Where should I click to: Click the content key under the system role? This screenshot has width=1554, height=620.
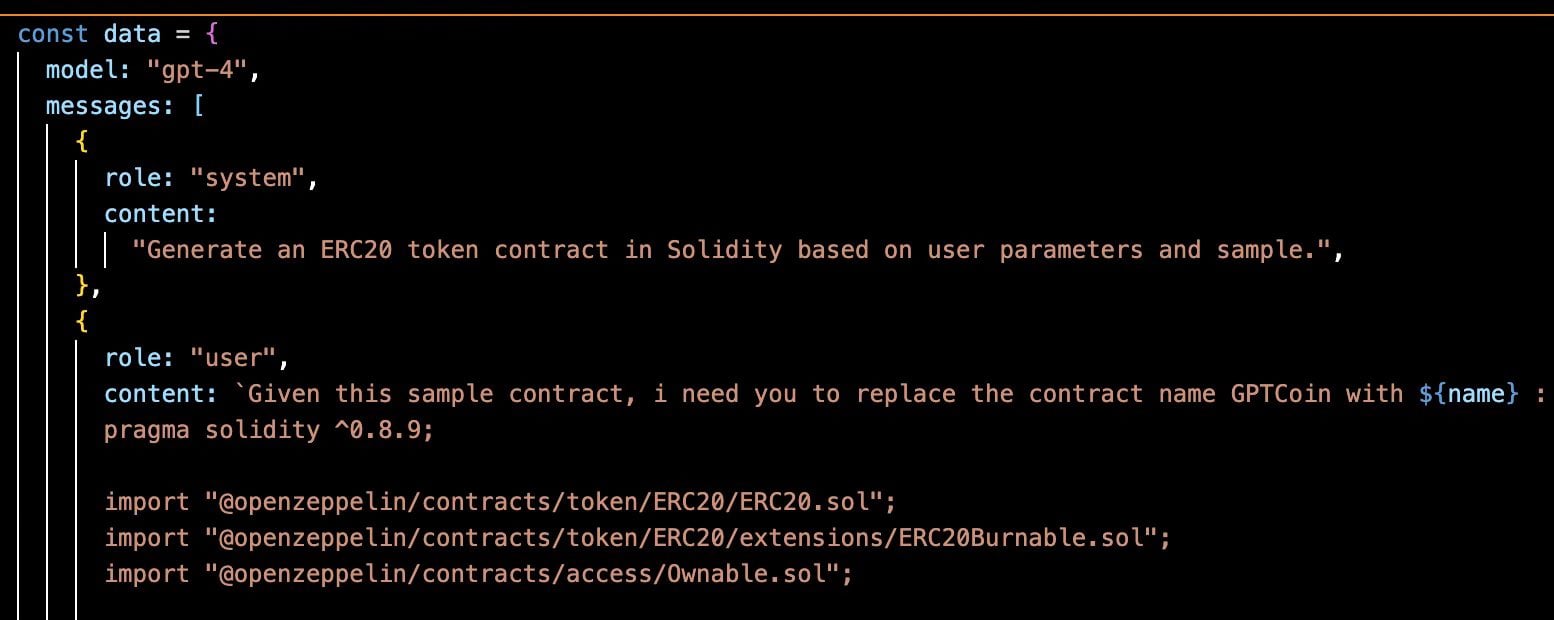pos(160,214)
